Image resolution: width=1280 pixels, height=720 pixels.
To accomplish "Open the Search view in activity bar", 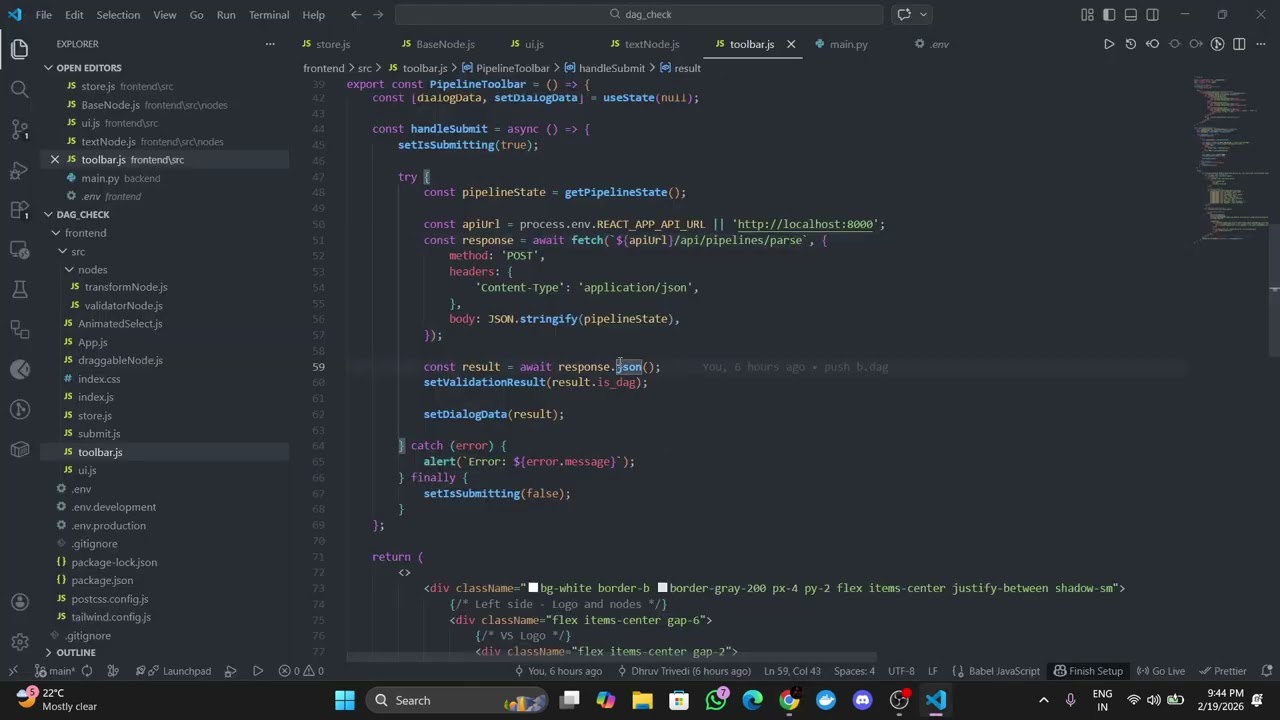I will 19,89.
